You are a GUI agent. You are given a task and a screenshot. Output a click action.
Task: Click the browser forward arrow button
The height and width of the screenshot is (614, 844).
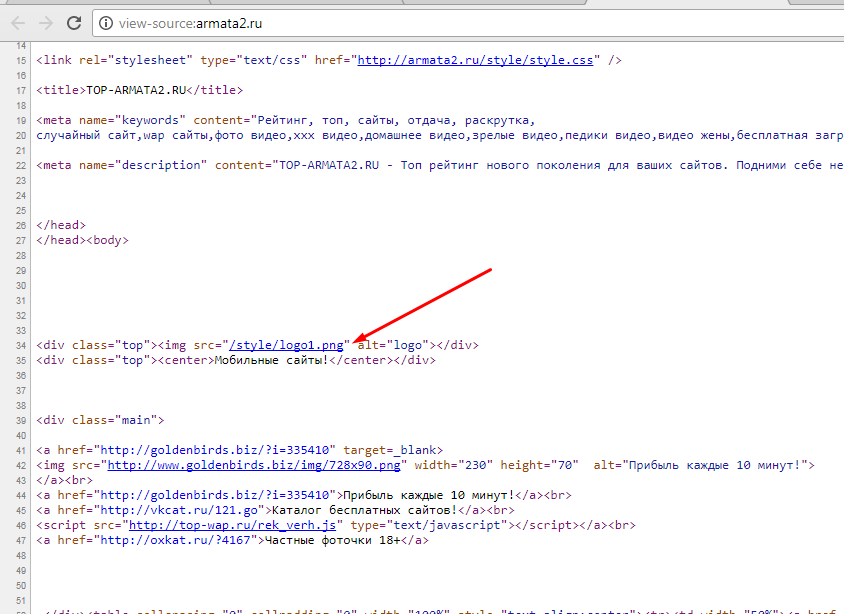[x=46, y=21]
